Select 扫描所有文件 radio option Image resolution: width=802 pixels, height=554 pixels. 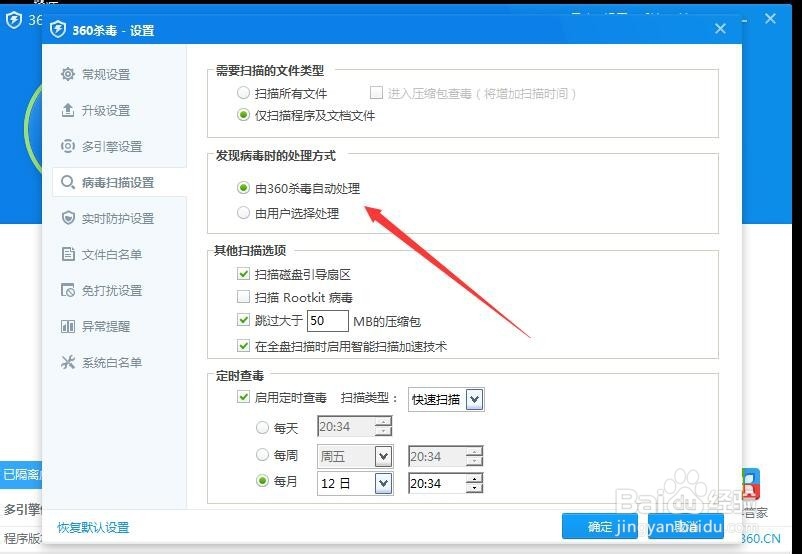click(243, 93)
